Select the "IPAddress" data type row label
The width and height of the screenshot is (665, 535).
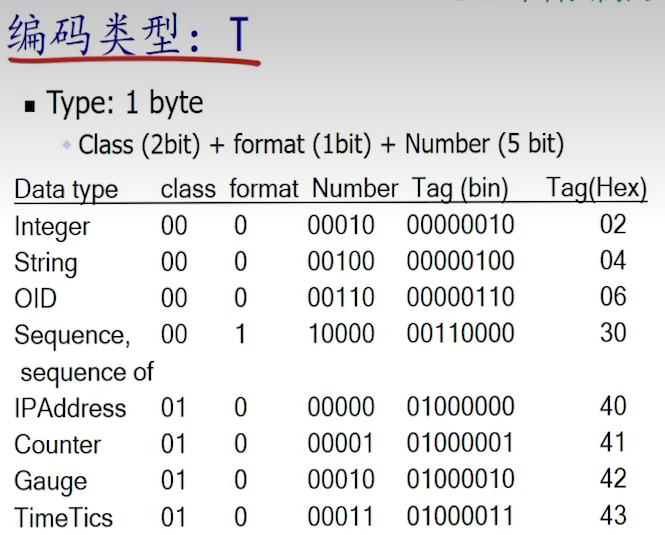pos(70,408)
